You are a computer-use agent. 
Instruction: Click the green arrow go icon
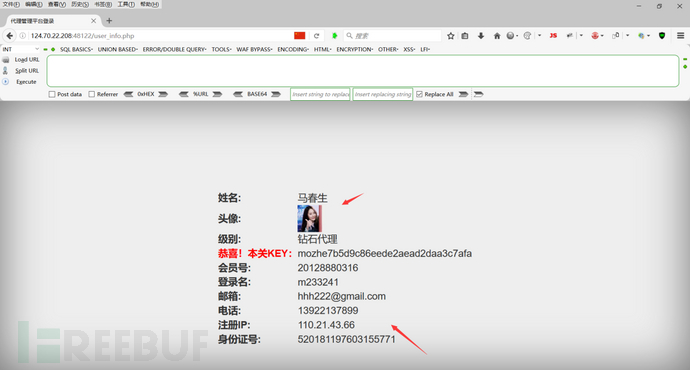[x=335, y=36]
